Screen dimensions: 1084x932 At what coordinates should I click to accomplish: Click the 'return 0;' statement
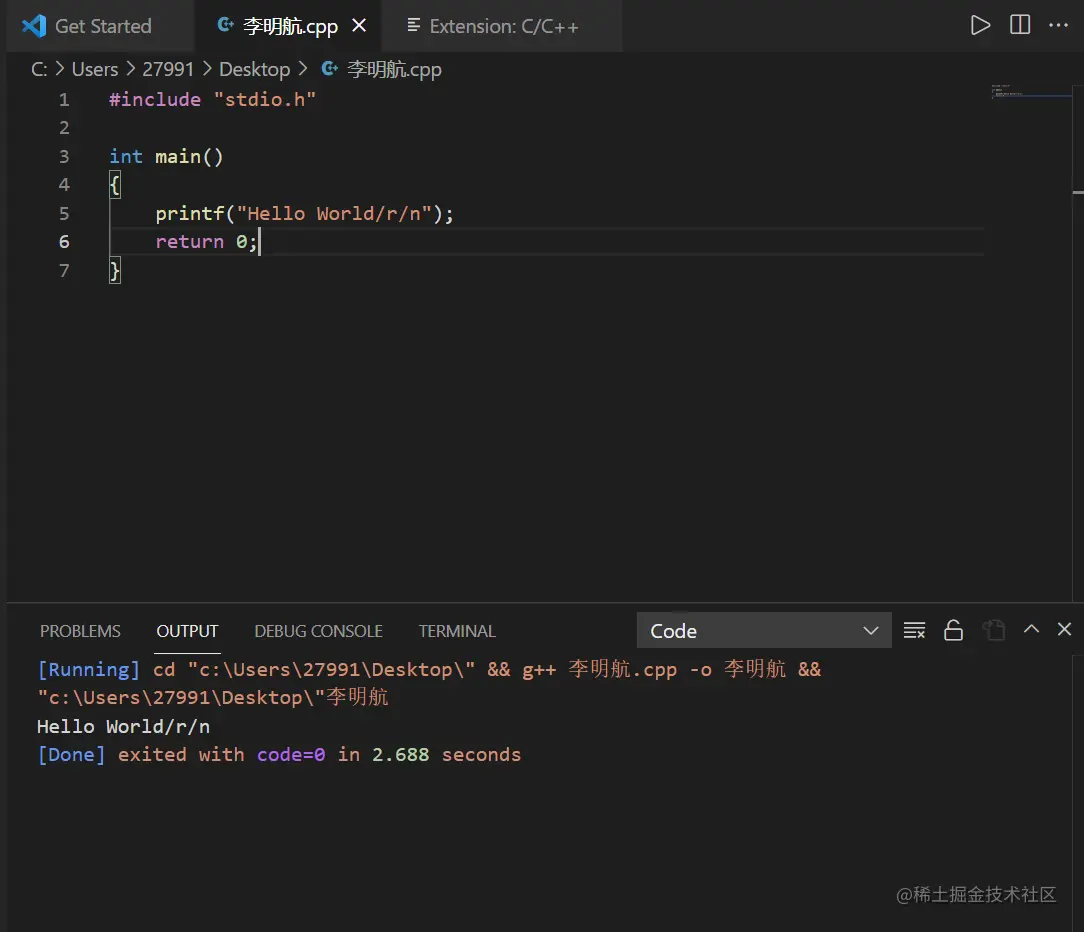(206, 241)
